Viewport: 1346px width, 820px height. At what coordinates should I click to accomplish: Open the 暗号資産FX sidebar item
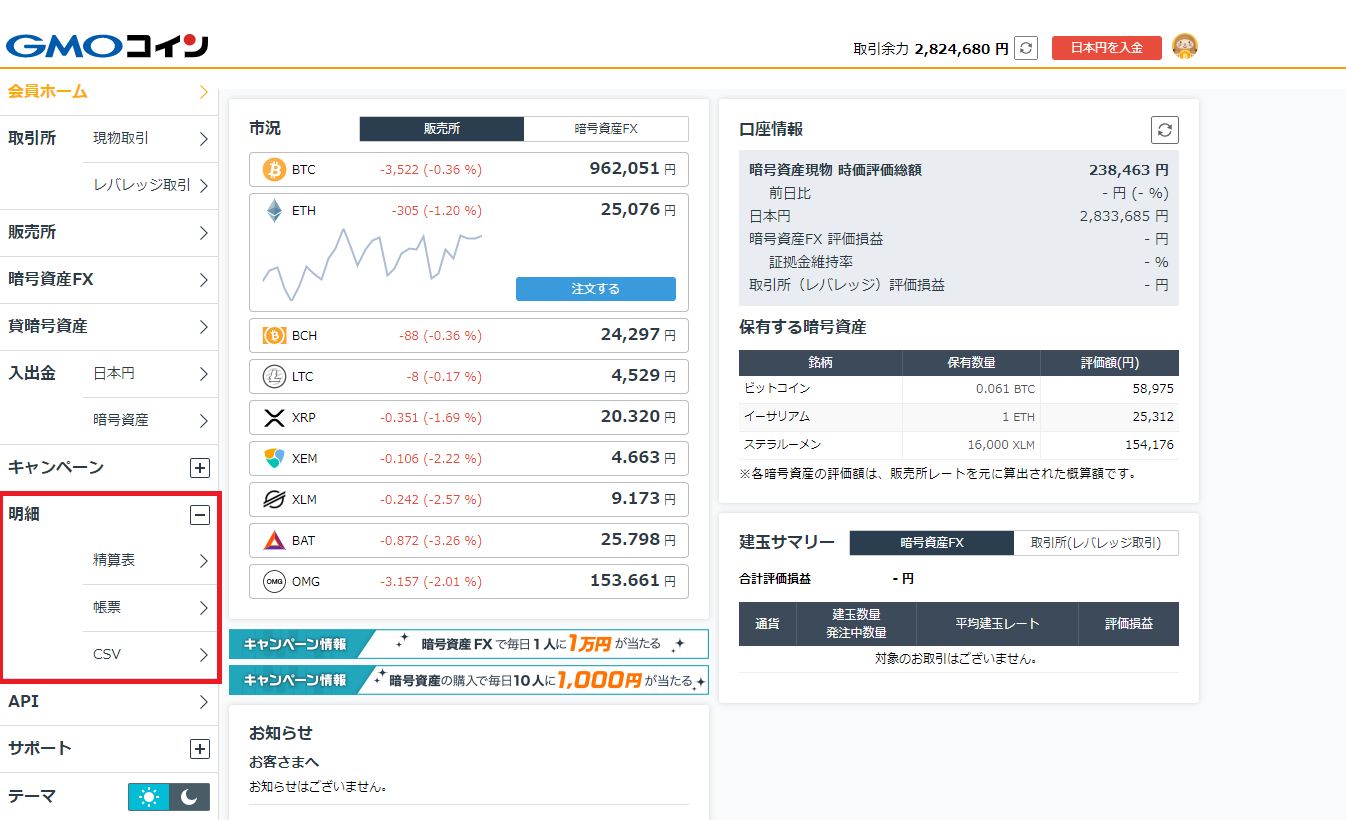109,280
